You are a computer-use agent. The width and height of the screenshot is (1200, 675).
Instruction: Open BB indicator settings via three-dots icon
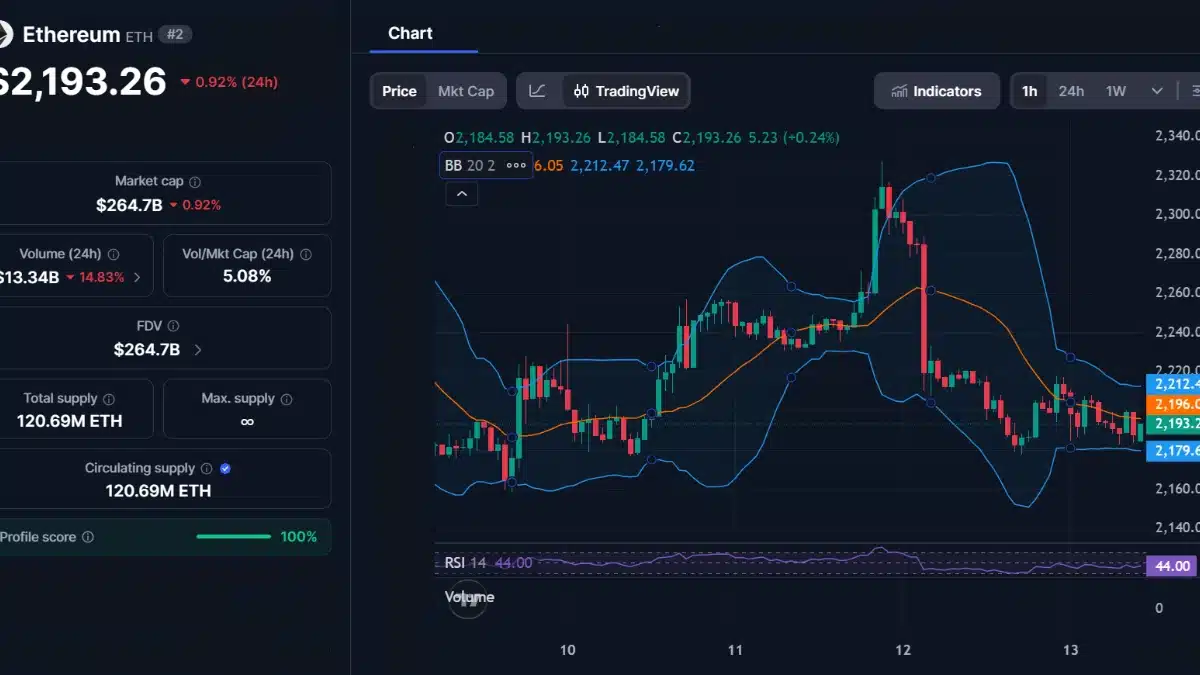click(516, 165)
